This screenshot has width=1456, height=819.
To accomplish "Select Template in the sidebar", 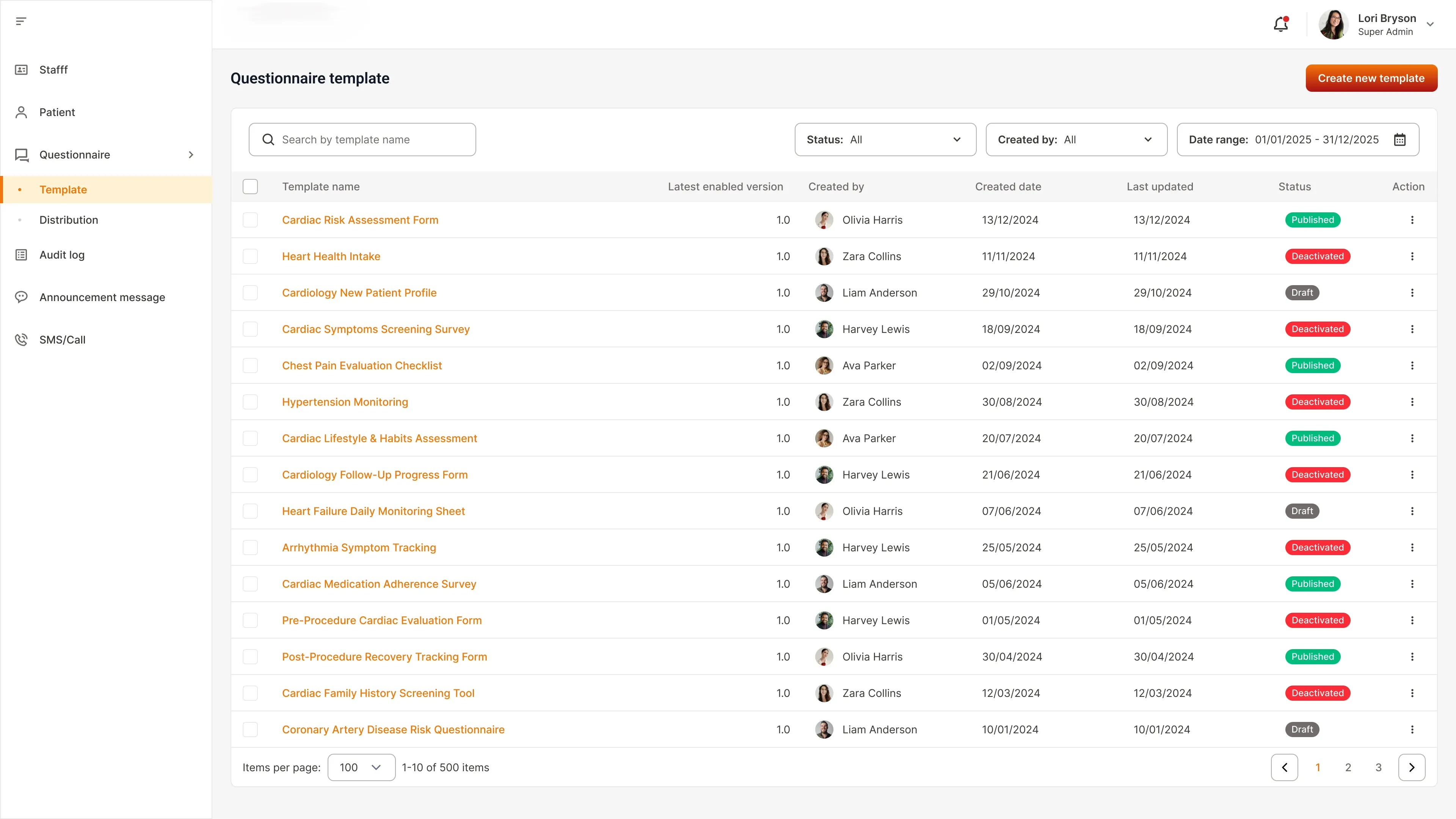I will pos(106,189).
